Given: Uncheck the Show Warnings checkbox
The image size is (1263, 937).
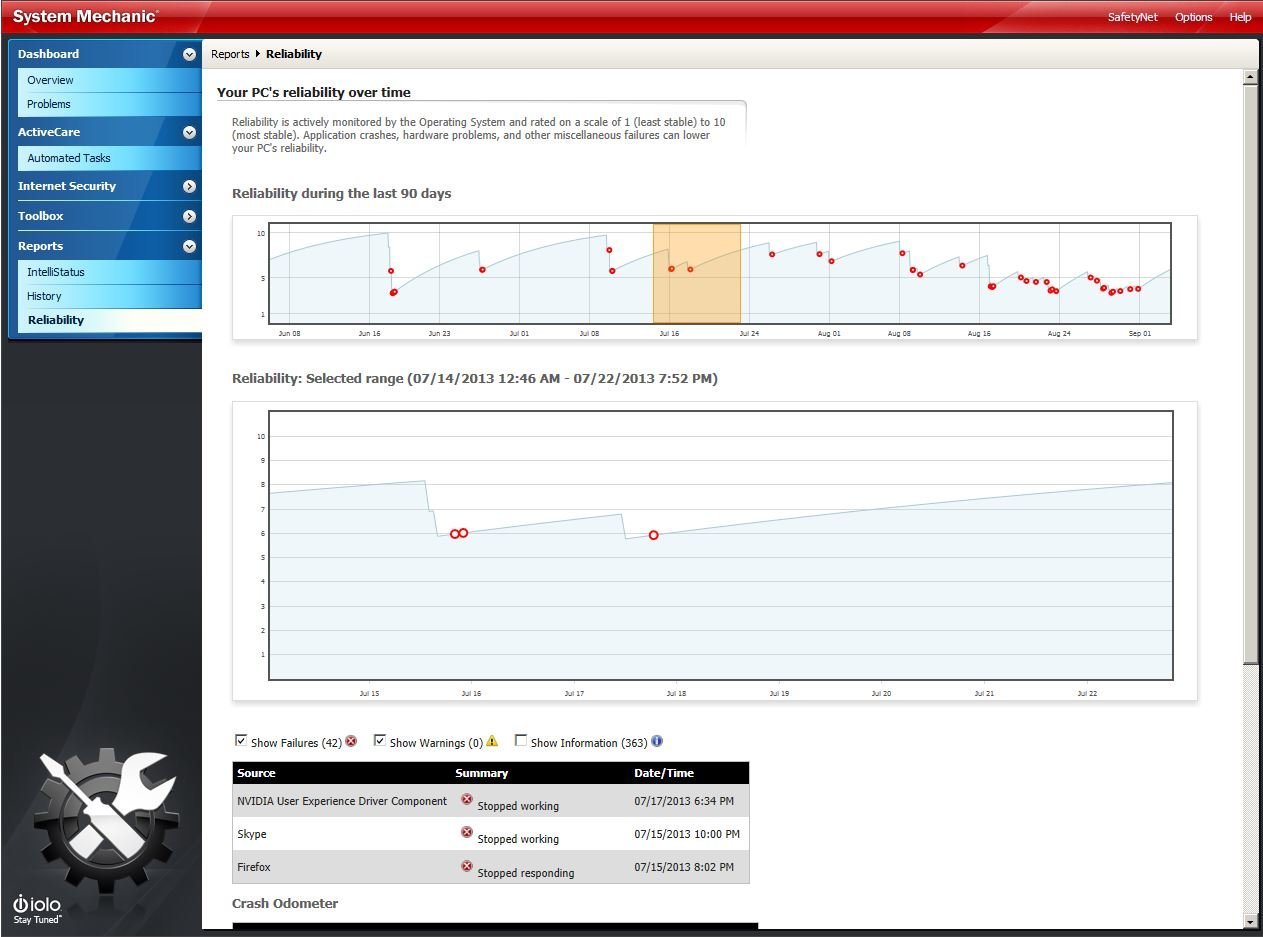Looking at the screenshot, I should pos(380,741).
